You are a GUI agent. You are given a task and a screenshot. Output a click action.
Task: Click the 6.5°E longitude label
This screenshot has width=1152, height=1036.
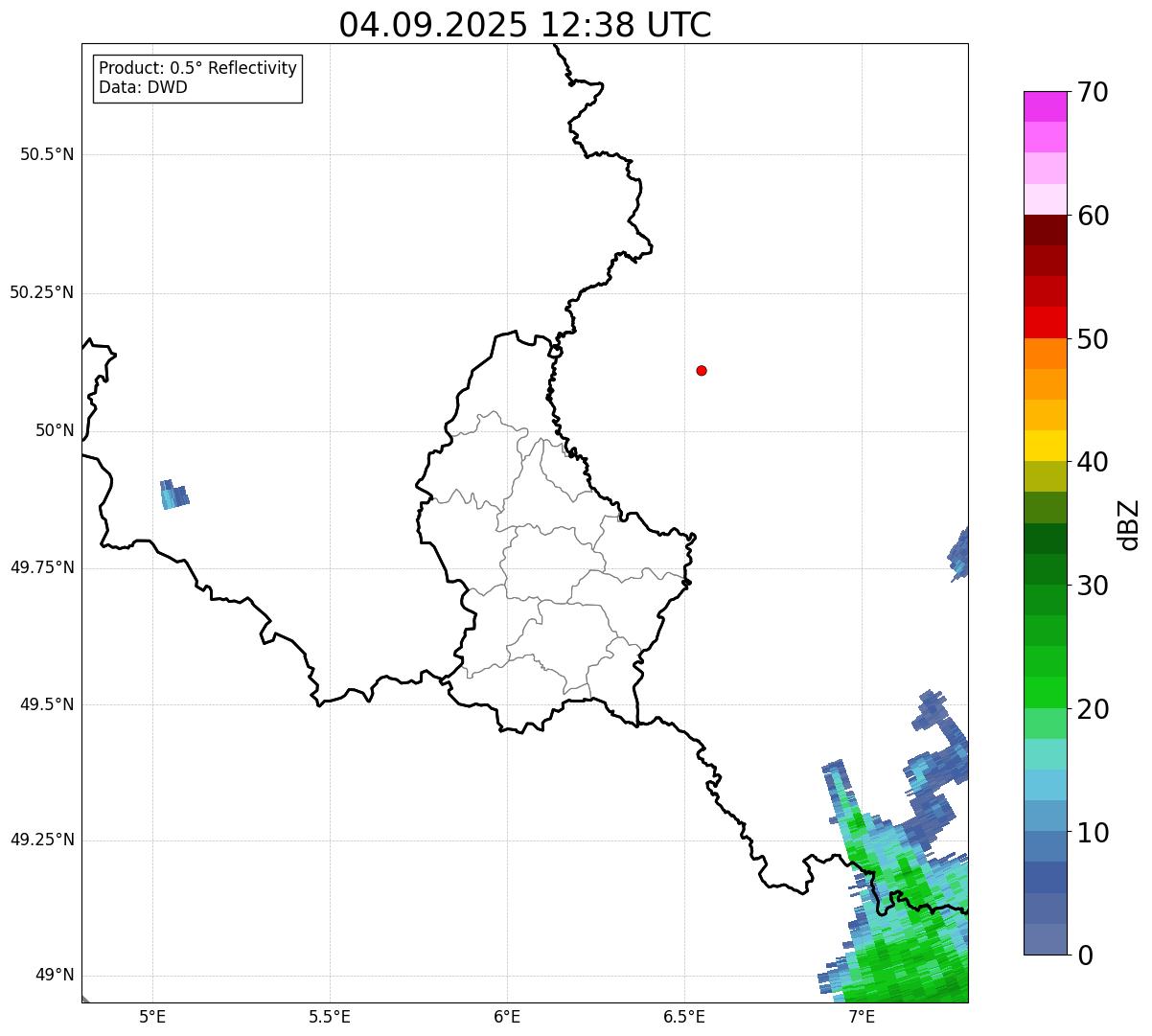click(x=684, y=1017)
